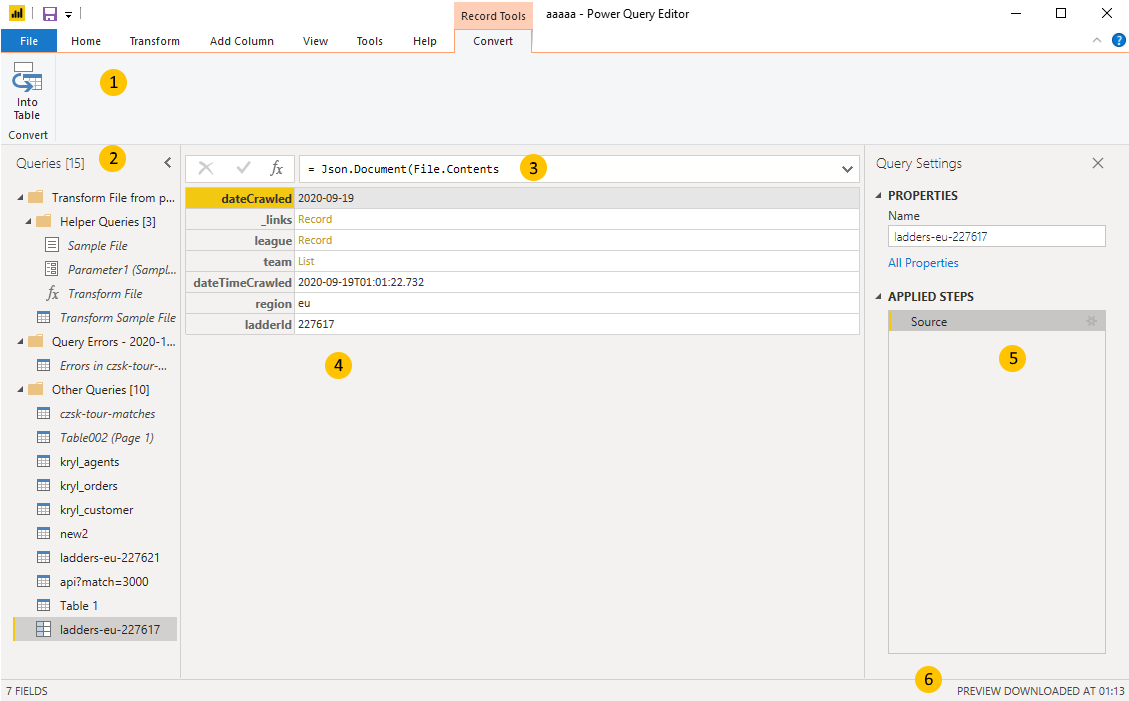Click the fx formula icon in formula bar
Screen dimensions: 1129x701
point(277,169)
